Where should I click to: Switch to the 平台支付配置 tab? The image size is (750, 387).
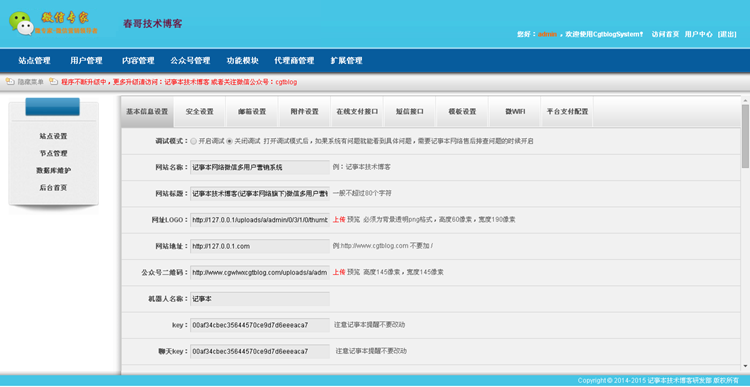[567, 111]
